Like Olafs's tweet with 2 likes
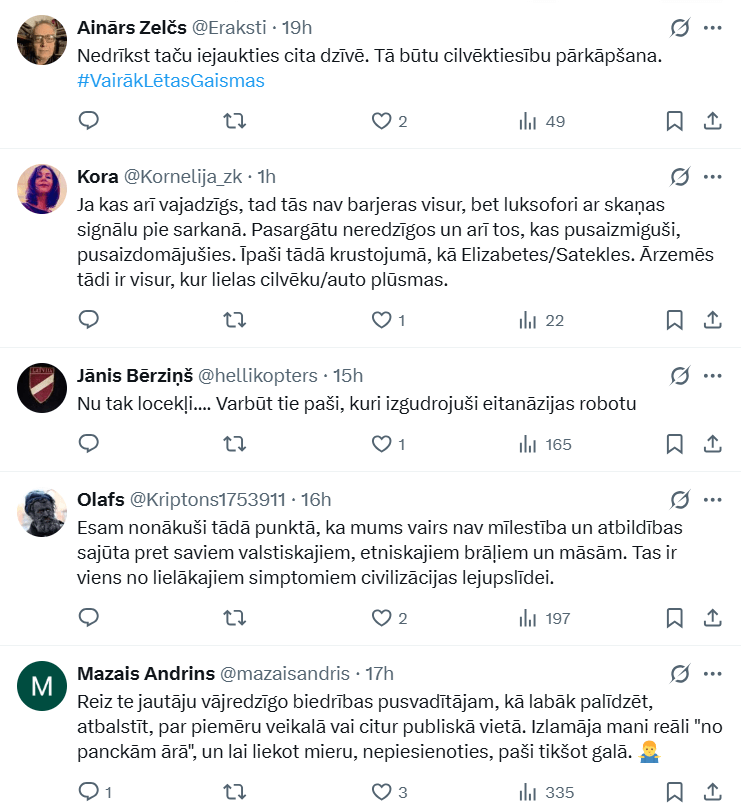Screen dimensions: 741x803 pos(380,618)
